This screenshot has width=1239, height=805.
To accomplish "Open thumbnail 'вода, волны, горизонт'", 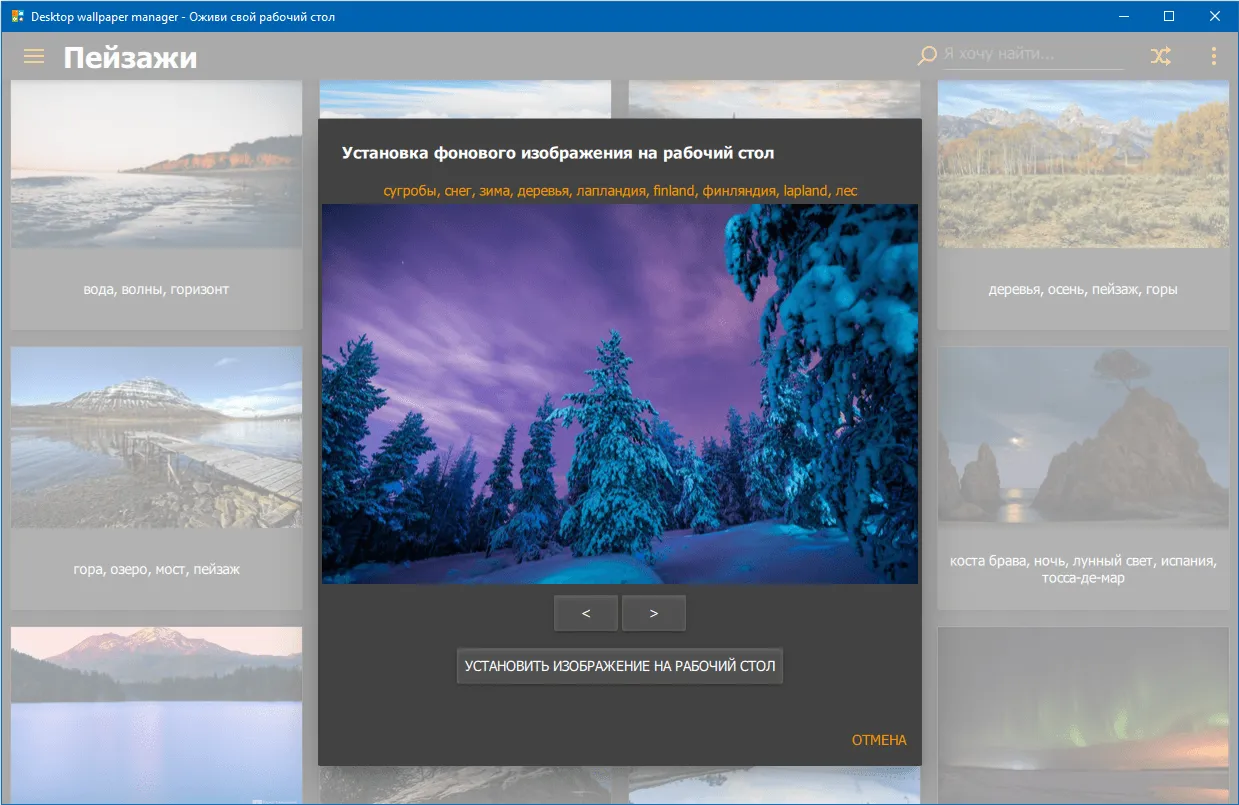I will (x=157, y=165).
